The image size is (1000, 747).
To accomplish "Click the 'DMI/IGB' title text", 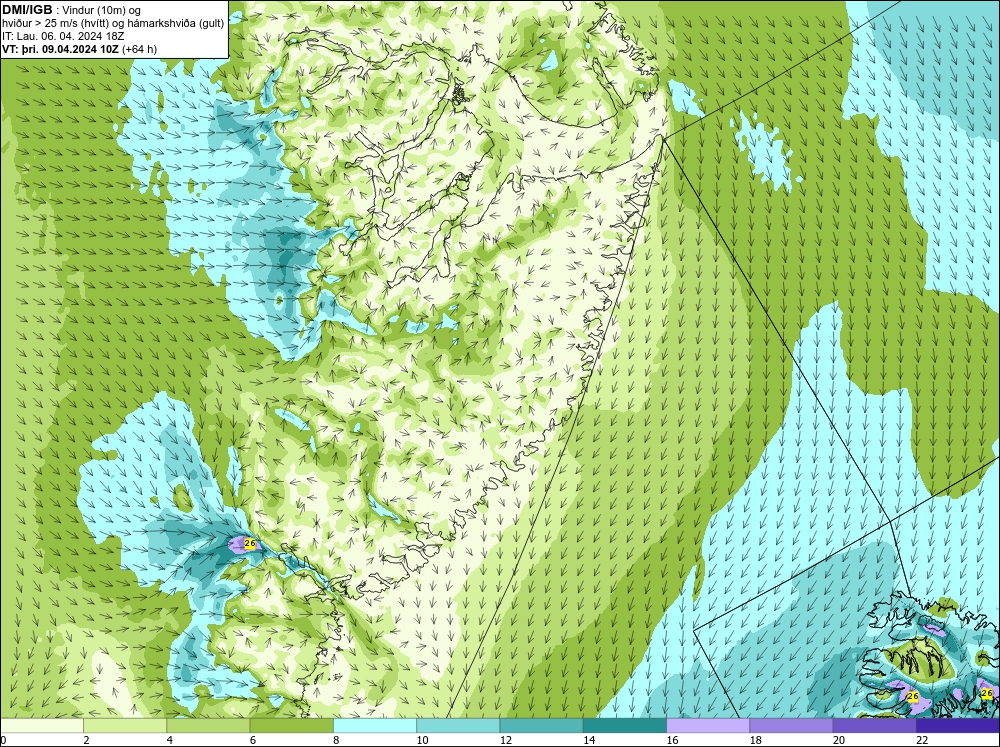I will click(27, 10).
